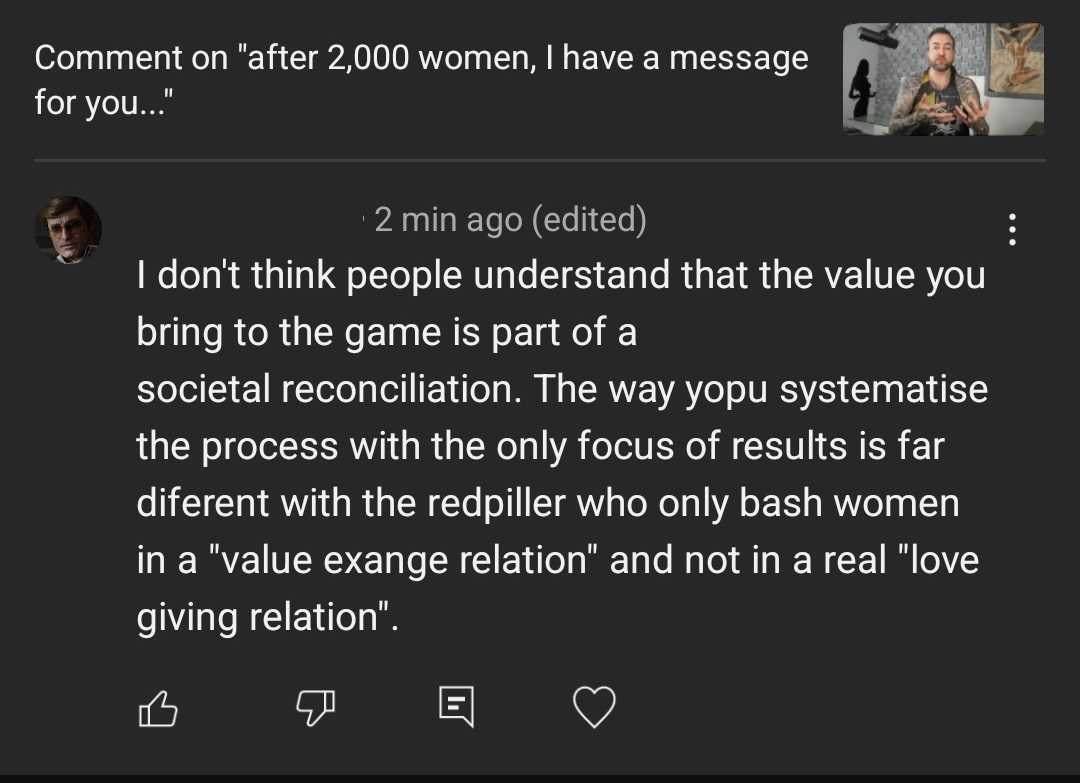Like the comment with thumbs up
The height and width of the screenshot is (783, 1080).
click(157, 709)
